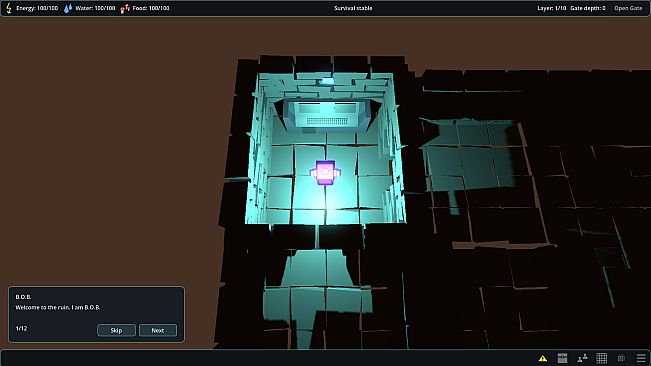This screenshot has height=366, width=651.
Task: Skip the B.O.B. tutorial dialog
Action: (x=116, y=330)
